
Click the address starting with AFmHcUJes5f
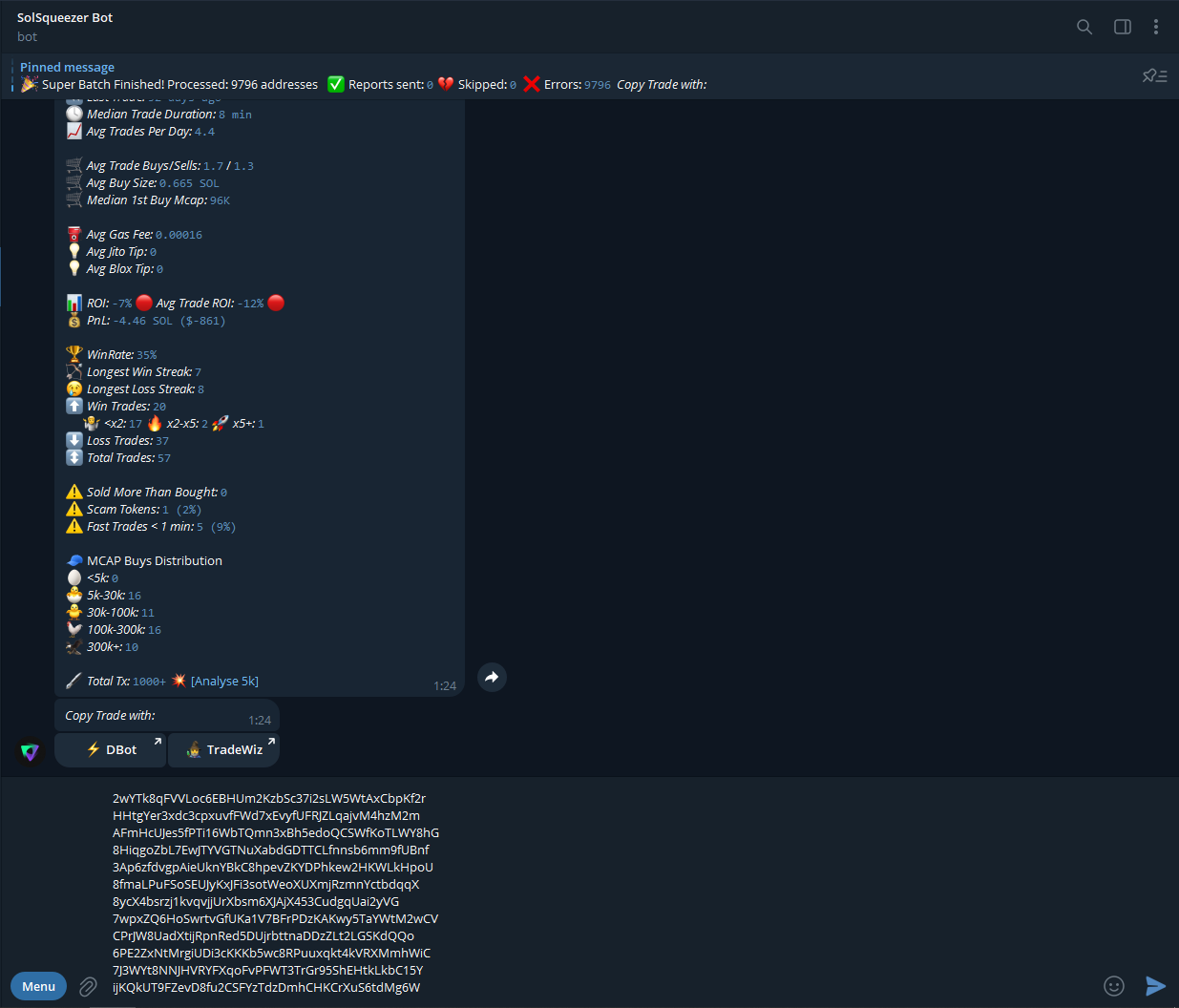276,832
